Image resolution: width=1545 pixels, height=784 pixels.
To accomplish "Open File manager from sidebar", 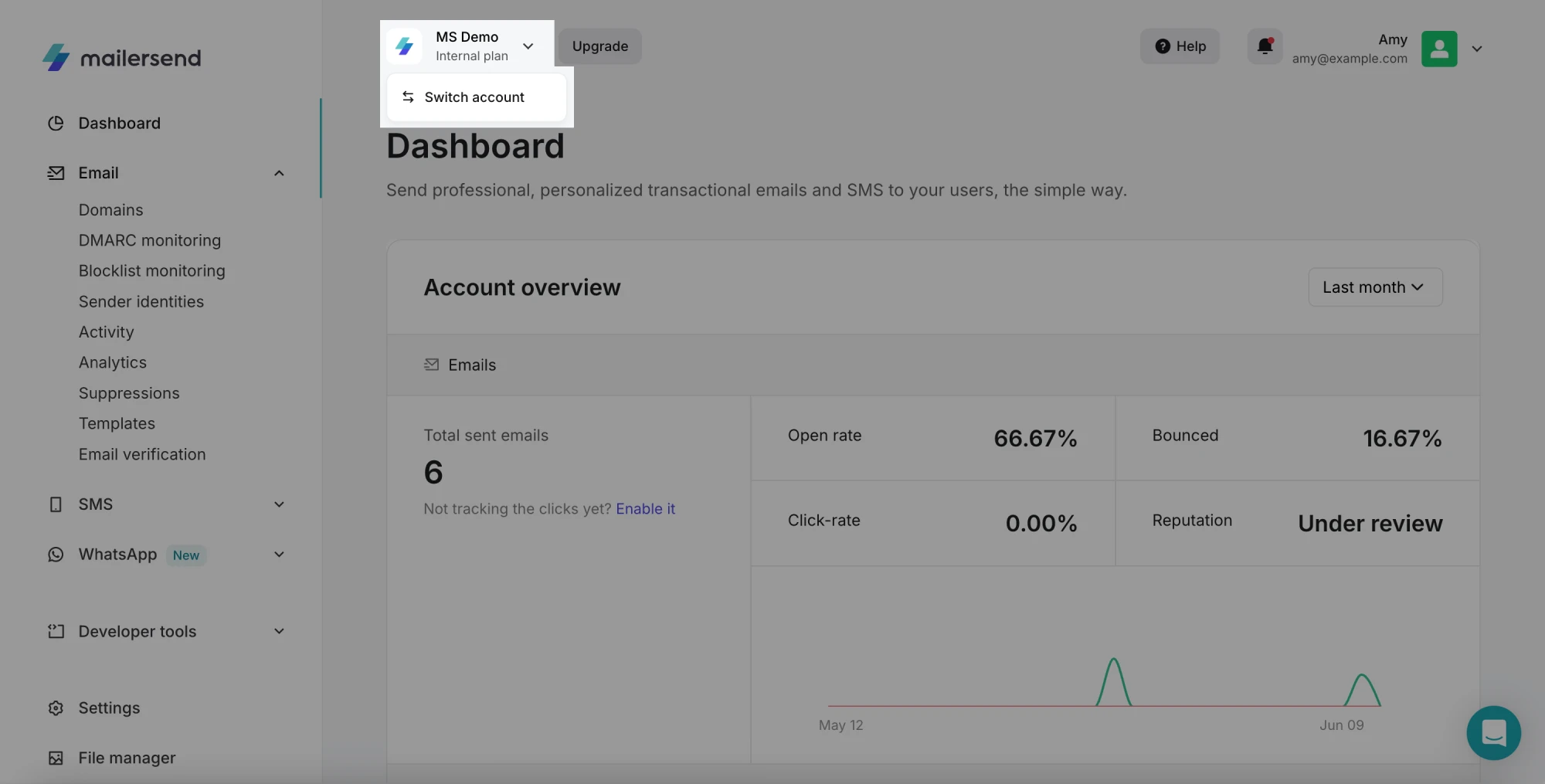I will coord(127,759).
